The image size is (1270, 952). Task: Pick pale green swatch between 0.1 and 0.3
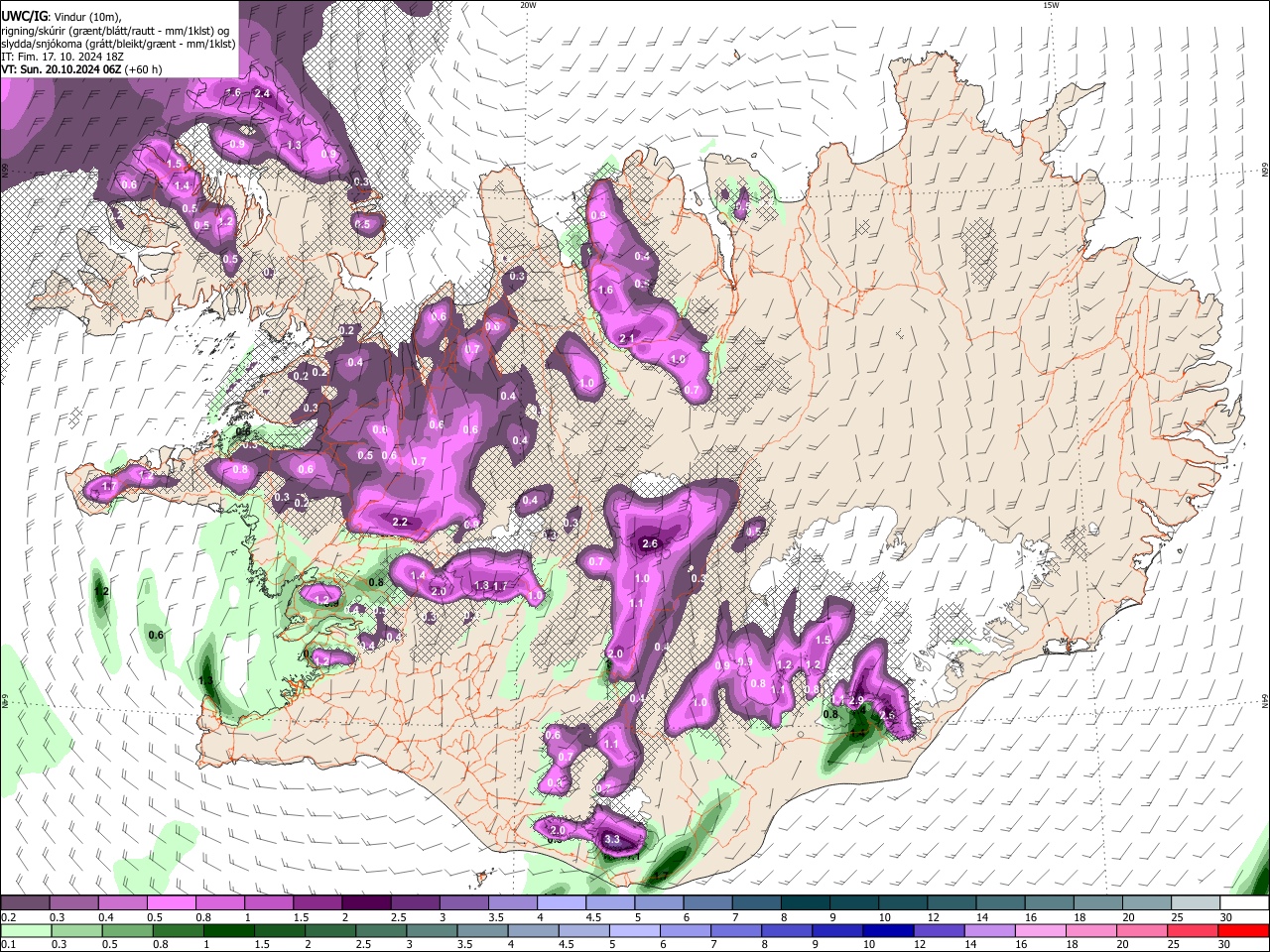tap(26, 930)
